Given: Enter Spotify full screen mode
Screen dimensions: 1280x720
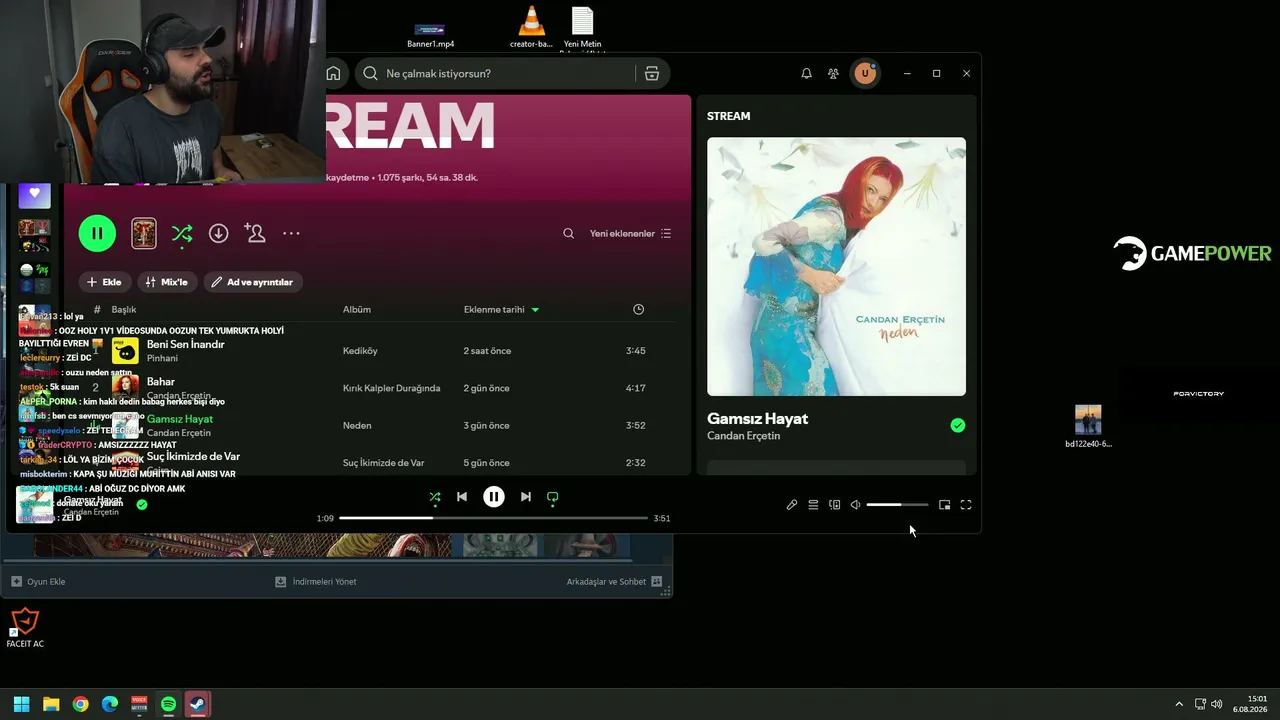Looking at the screenshot, I should [966, 505].
